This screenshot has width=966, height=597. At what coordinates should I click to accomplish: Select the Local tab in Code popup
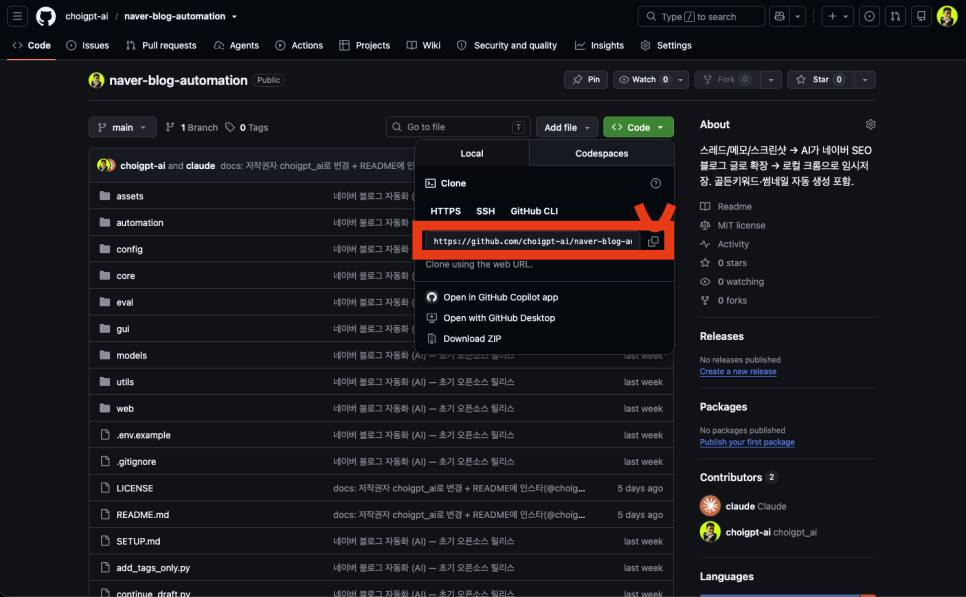pyautogui.click(x=472, y=153)
